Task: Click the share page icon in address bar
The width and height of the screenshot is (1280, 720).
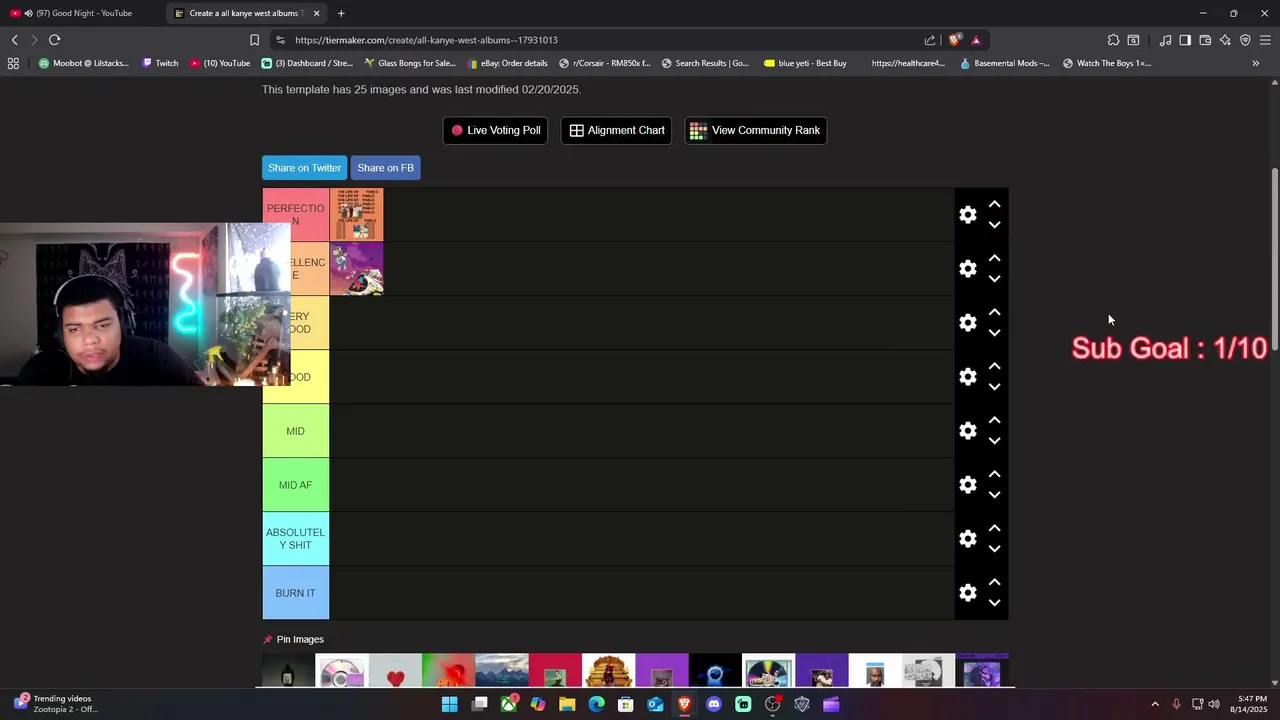Action: pos(930,40)
